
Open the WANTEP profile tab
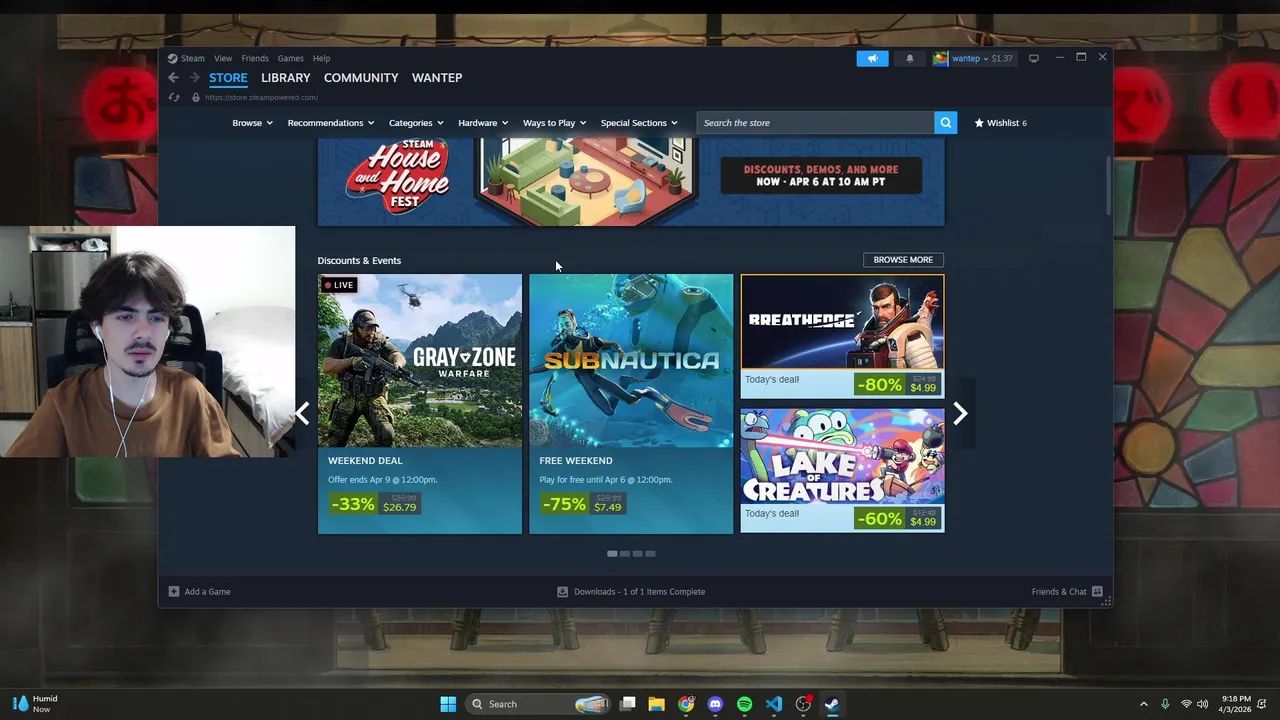click(x=437, y=77)
